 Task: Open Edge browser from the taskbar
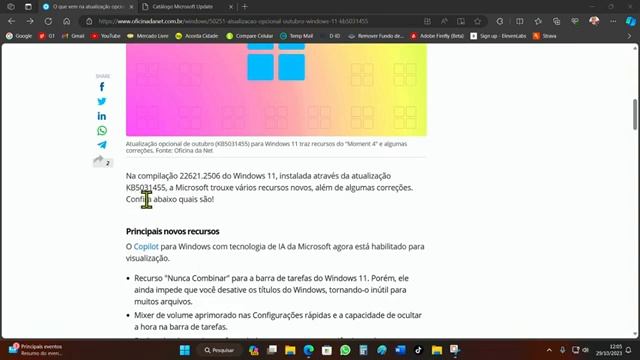pos(309,350)
